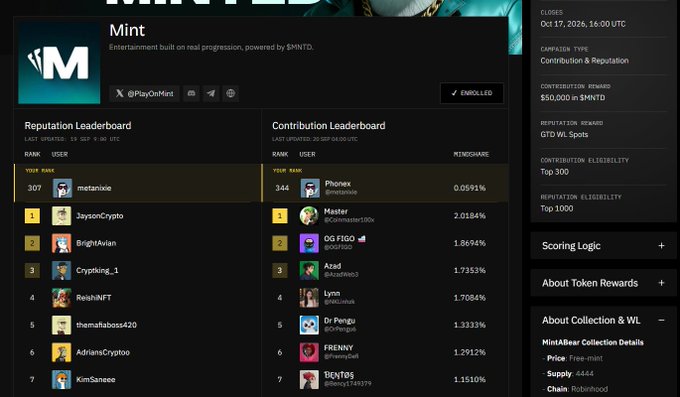Select the metanixie username in your rank row
680x397 pixels.
(x=94, y=188)
